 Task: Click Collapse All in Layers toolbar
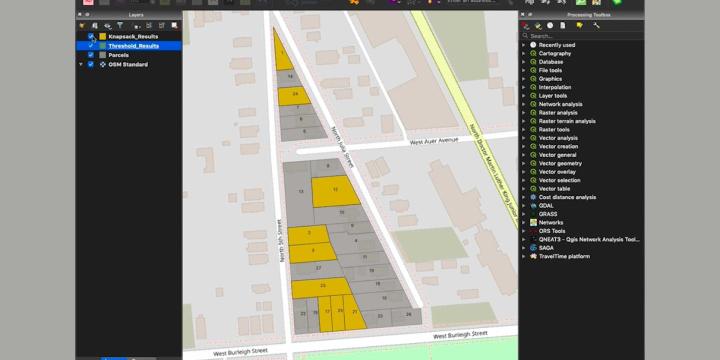tap(162, 26)
